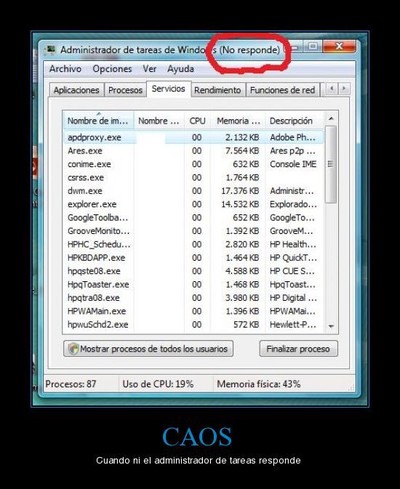Open the Ayuda menu
Screen dimensions: 400x489
(180, 69)
